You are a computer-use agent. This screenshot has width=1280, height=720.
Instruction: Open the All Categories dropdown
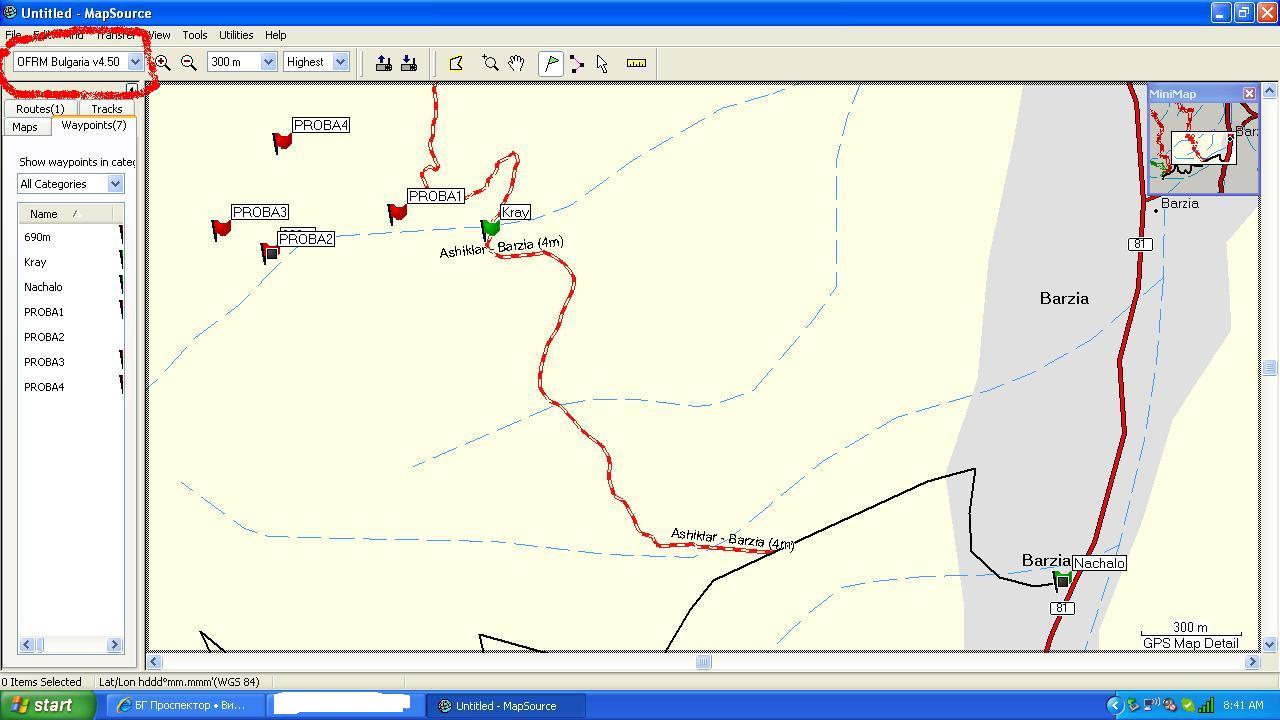pyautogui.click(x=115, y=184)
